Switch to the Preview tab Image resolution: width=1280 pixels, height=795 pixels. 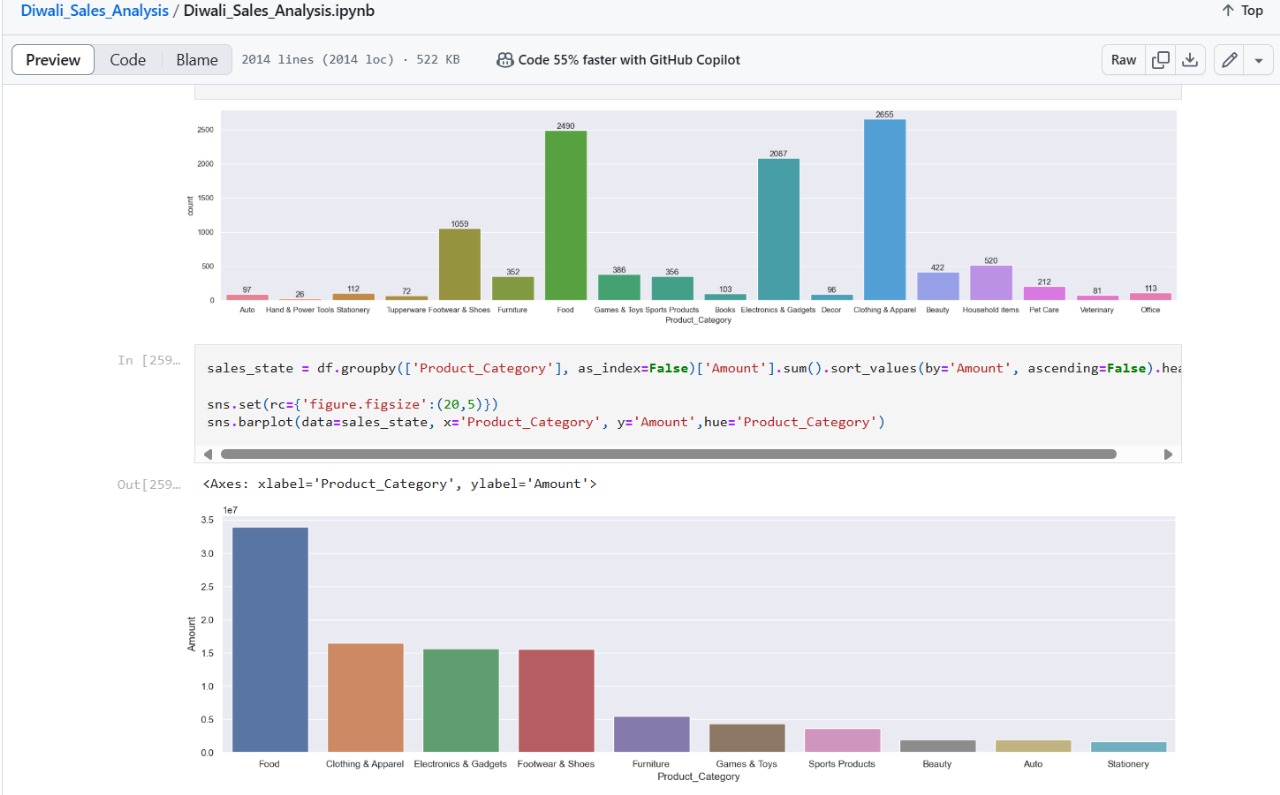(x=53, y=60)
